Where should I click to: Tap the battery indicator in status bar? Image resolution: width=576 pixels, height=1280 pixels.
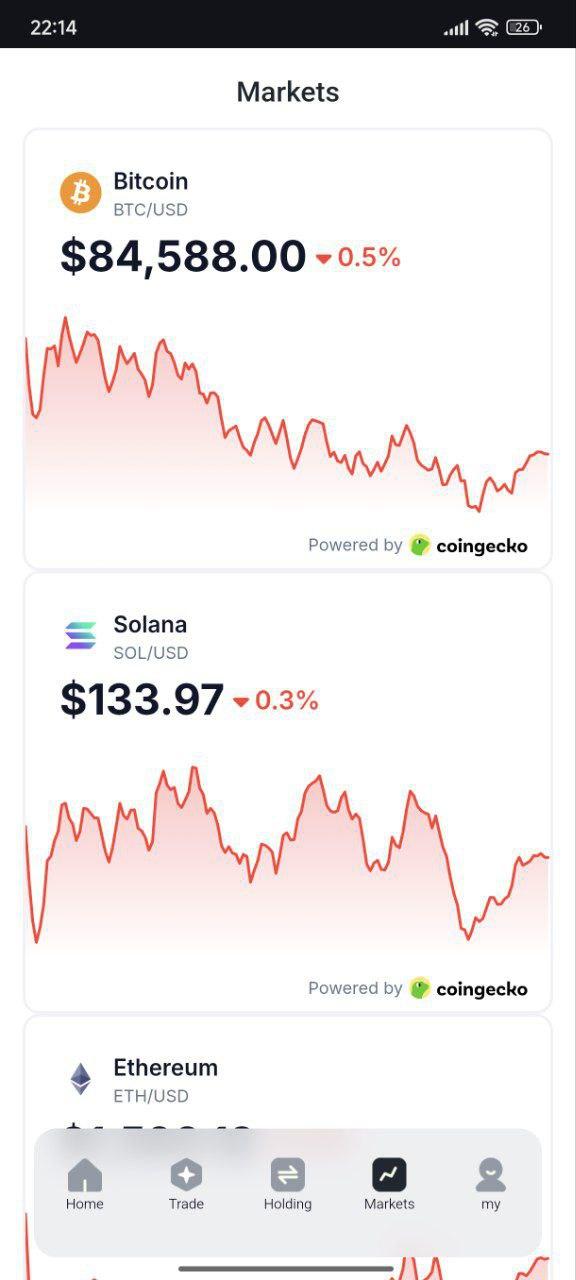(x=524, y=27)
